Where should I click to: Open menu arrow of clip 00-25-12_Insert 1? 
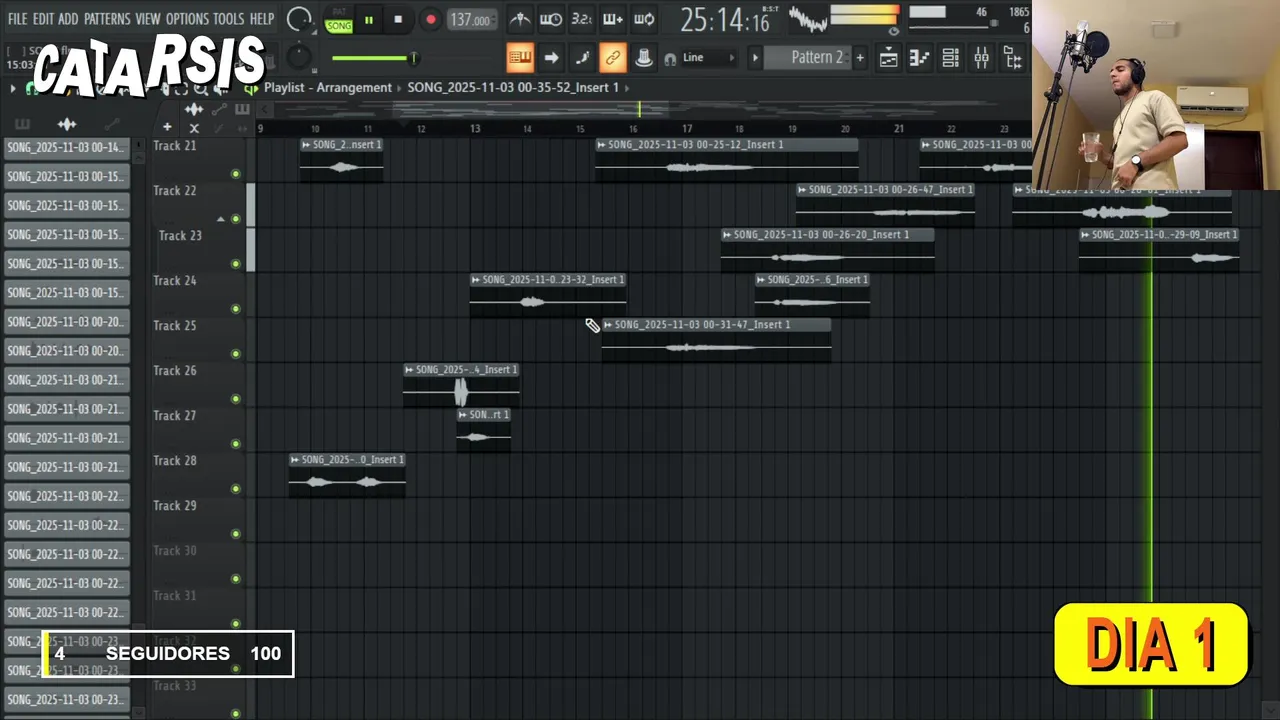pos(601,145)
